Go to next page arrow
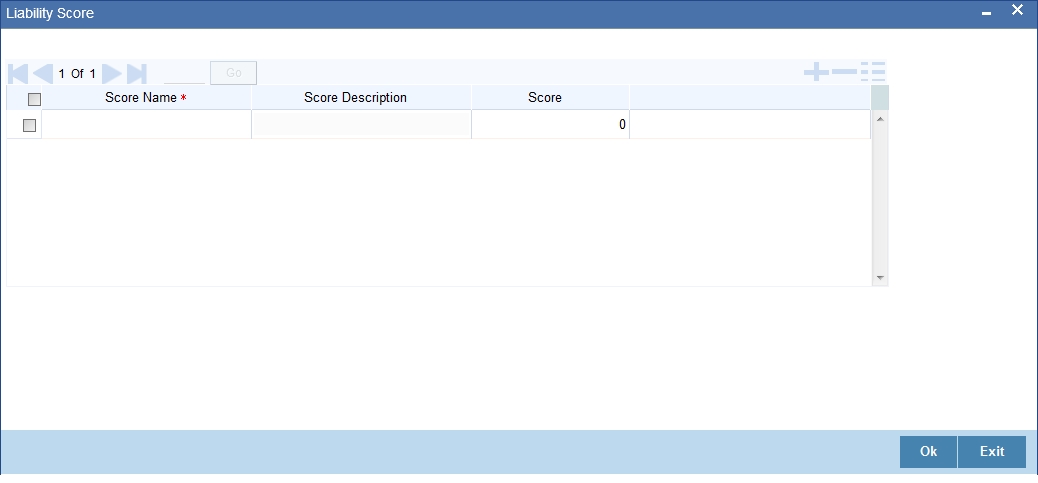1038x483 pixels. [111, 73]
